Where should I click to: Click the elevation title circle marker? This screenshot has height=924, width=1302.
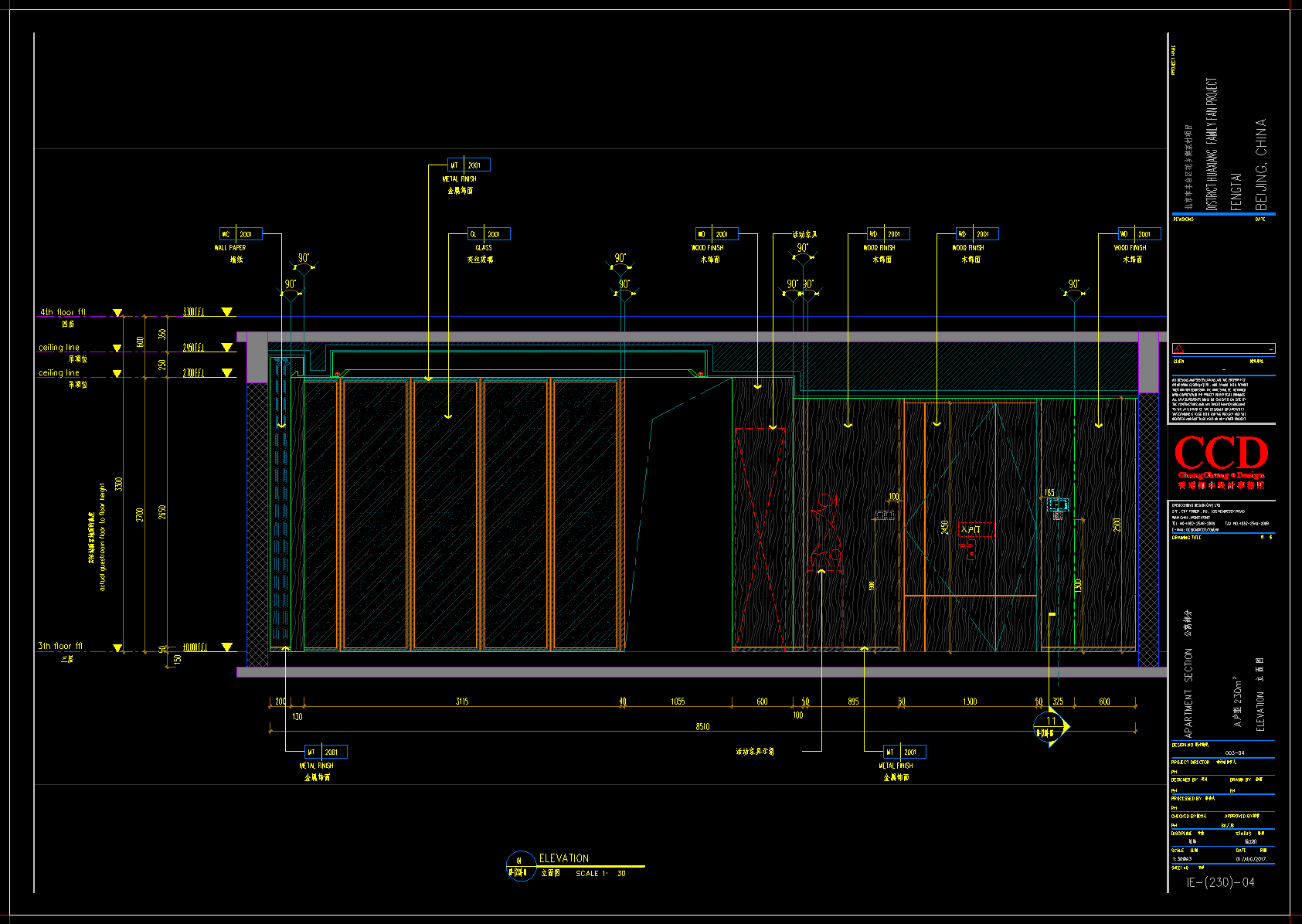520,866
